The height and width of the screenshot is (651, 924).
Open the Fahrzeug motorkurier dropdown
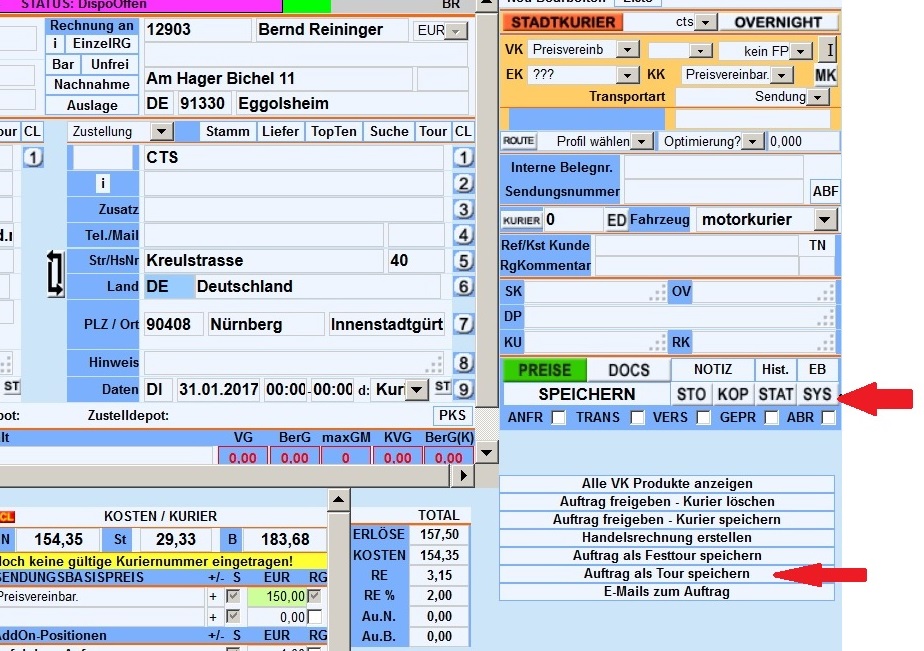coord(825,220)
